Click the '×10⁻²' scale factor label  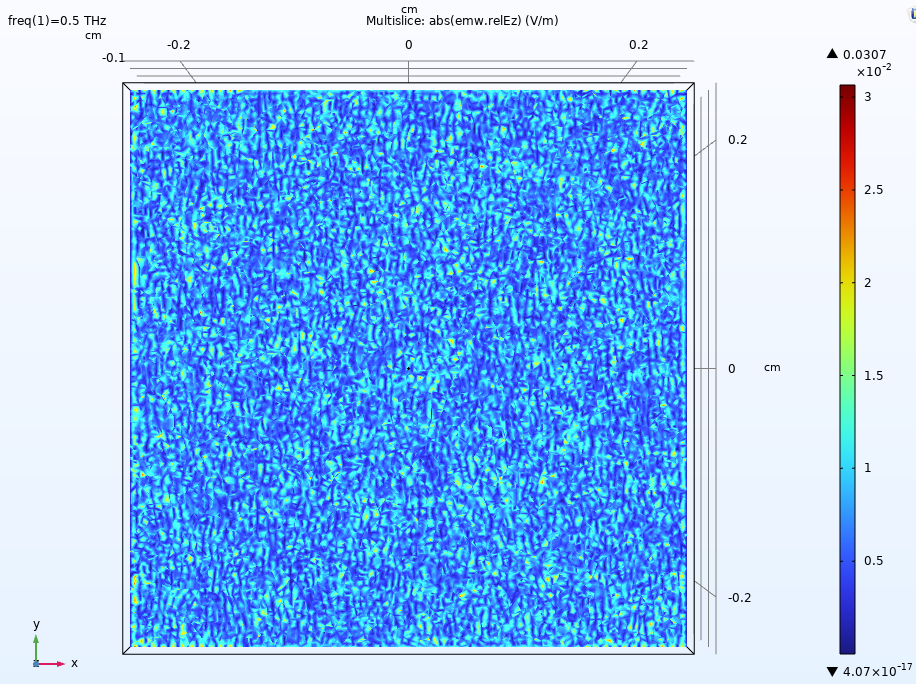pyautogui.click(x=874, y=71)
